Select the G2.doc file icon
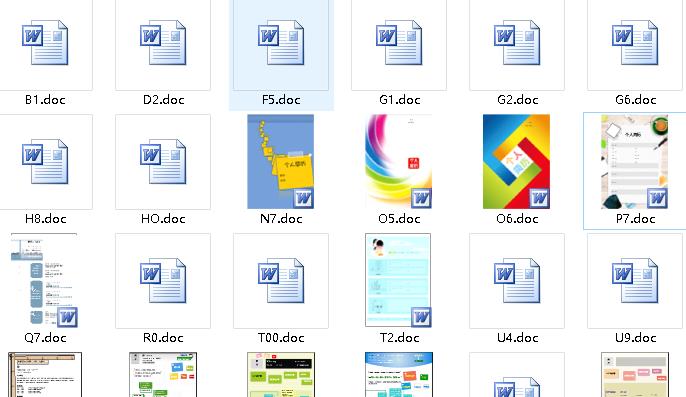Viewport: 686px width, 397px height. (x=517, y=42)
